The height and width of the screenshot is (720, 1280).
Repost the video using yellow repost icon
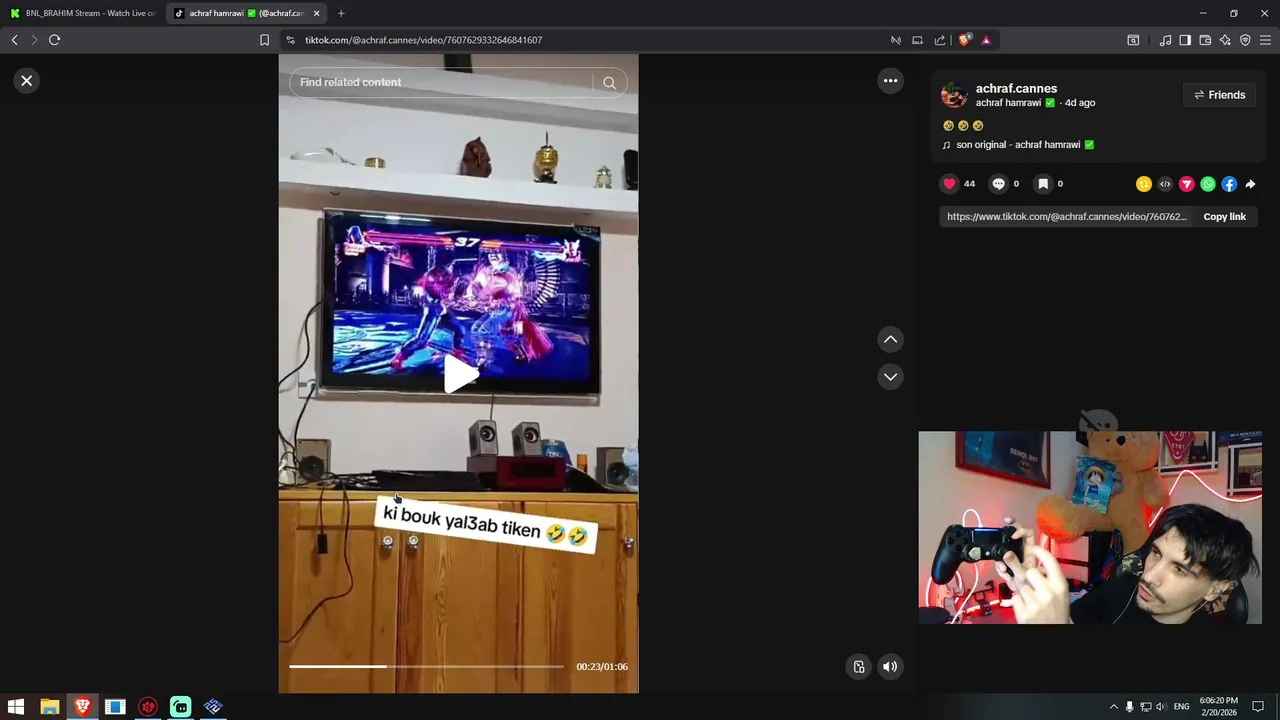click(1144, 184)
